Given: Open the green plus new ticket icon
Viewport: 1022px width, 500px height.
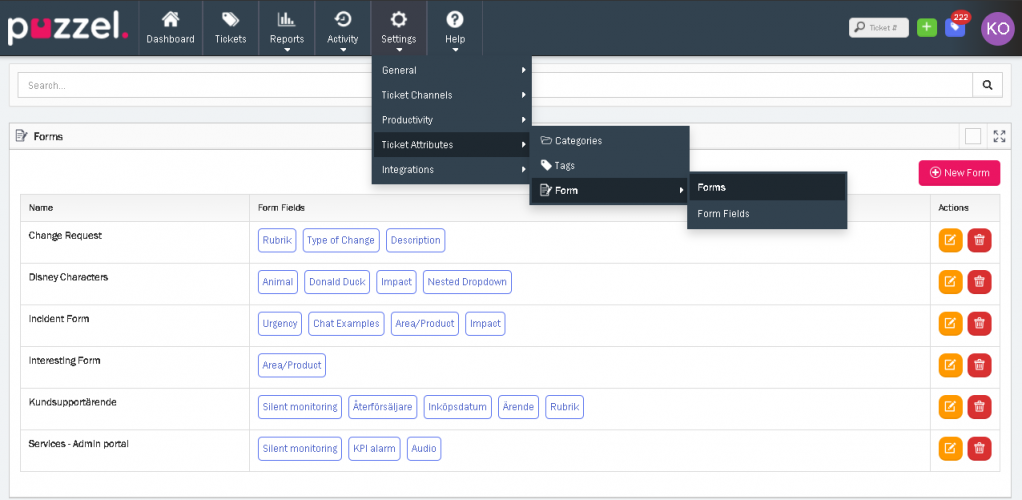Looking at the screenshot, I should click(x=927, y=28).
